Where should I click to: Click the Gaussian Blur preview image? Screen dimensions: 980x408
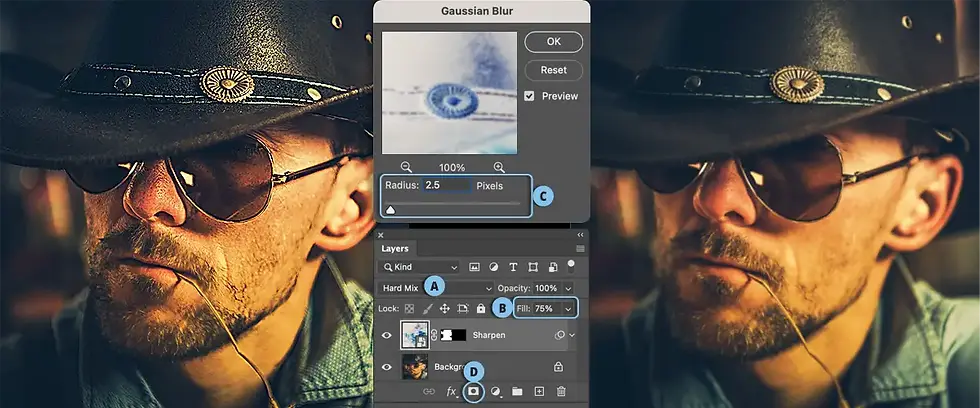tap(449, 92)
